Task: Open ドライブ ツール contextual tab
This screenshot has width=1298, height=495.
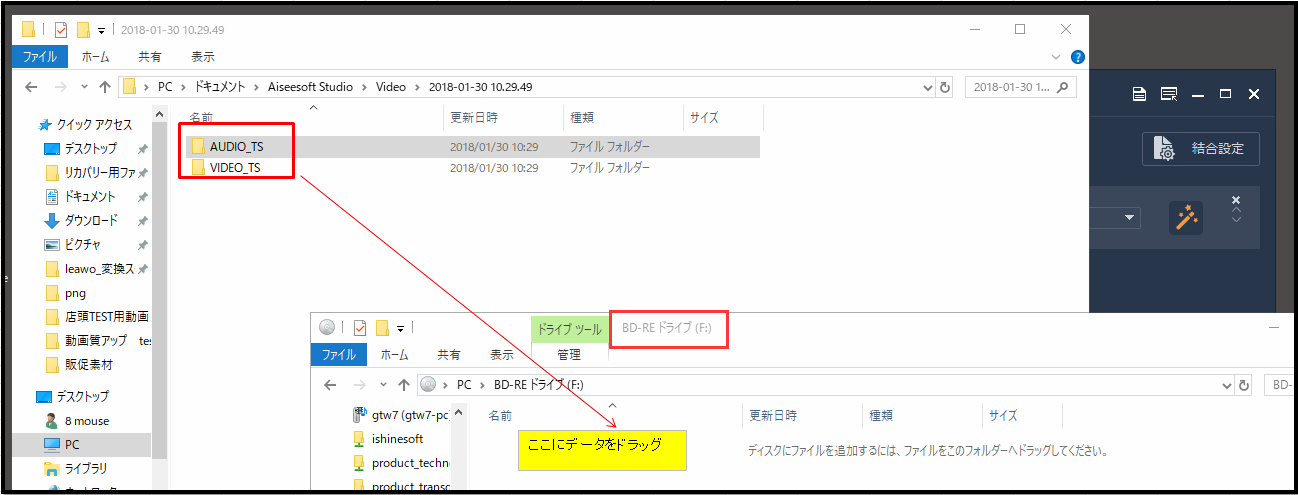Action: click(569, 329)
